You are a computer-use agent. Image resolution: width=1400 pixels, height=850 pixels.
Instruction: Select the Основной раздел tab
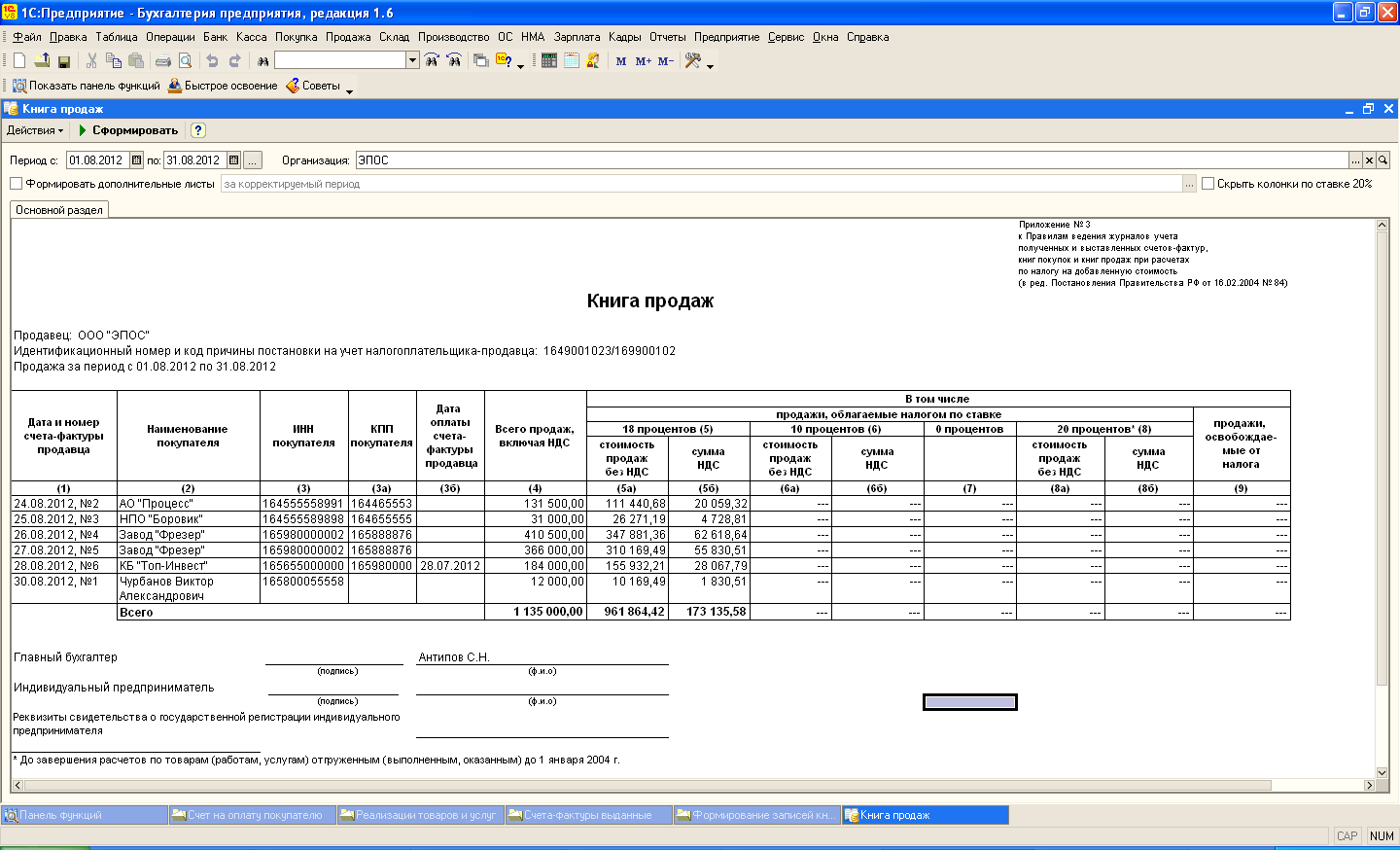point(59,210)
